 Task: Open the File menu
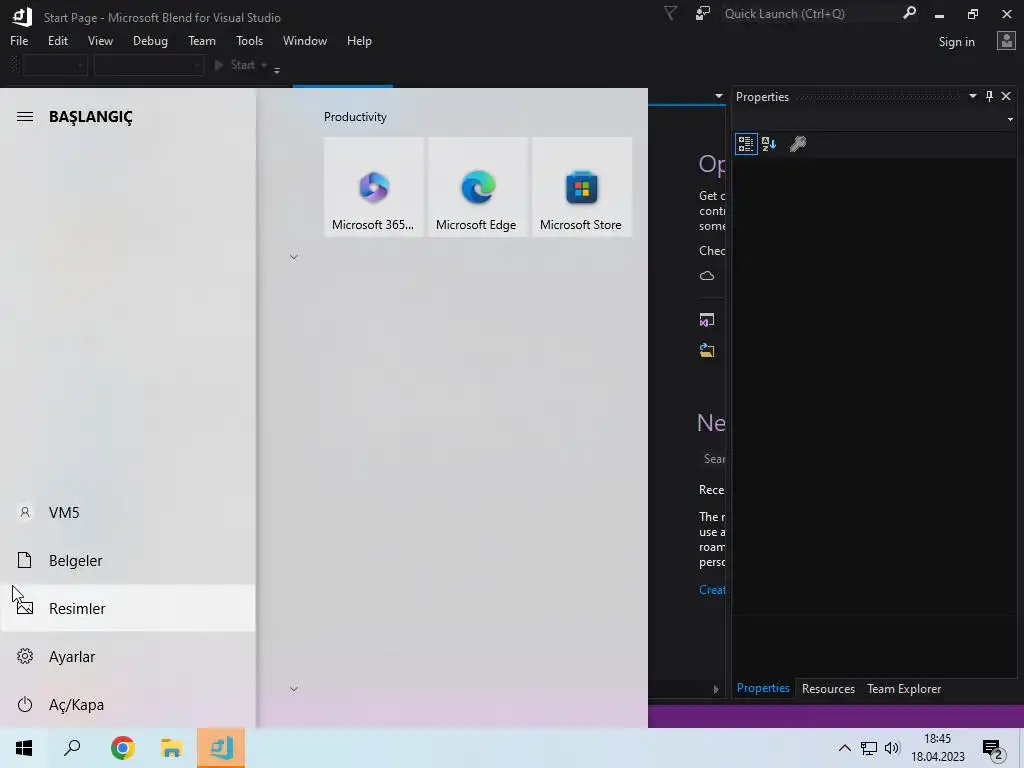coord(19,40)
